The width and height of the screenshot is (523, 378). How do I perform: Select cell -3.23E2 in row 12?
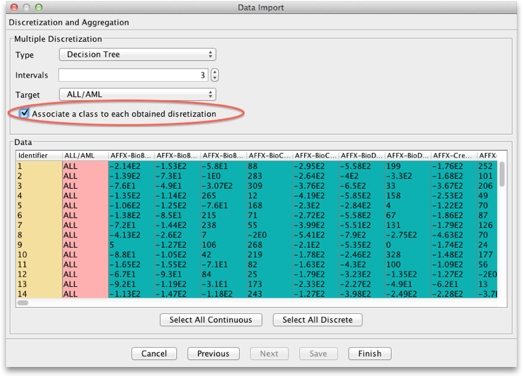pos(362,274)
